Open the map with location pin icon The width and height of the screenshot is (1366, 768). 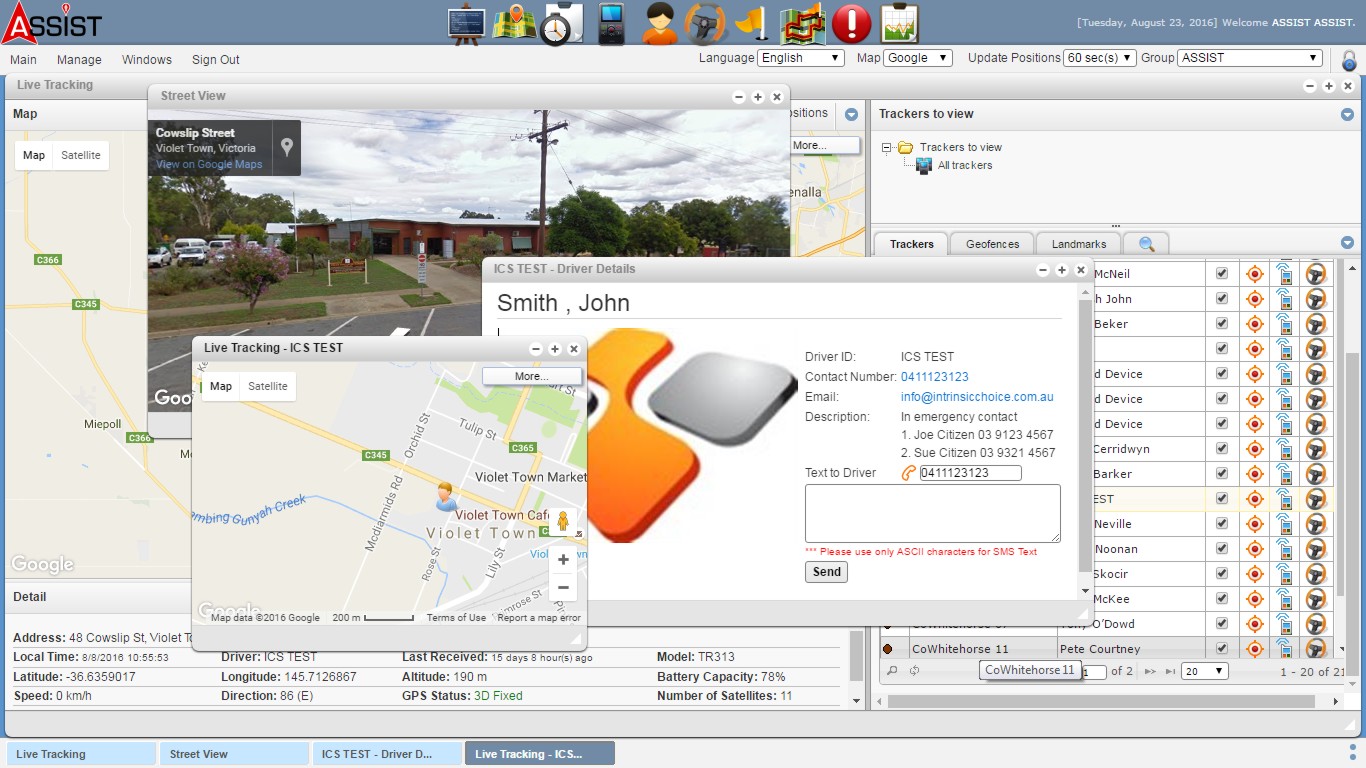point(514,23)
